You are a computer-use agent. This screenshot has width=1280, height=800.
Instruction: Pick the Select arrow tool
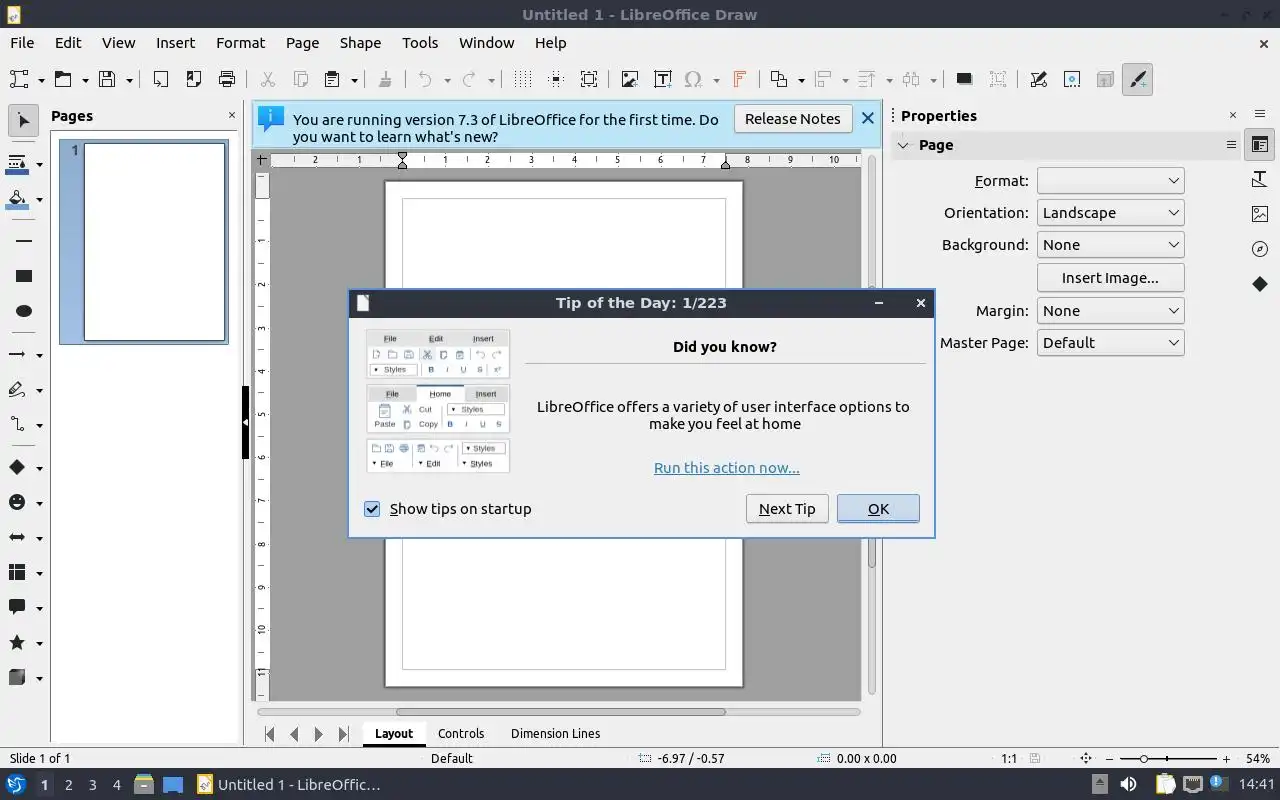click(24, 121)
